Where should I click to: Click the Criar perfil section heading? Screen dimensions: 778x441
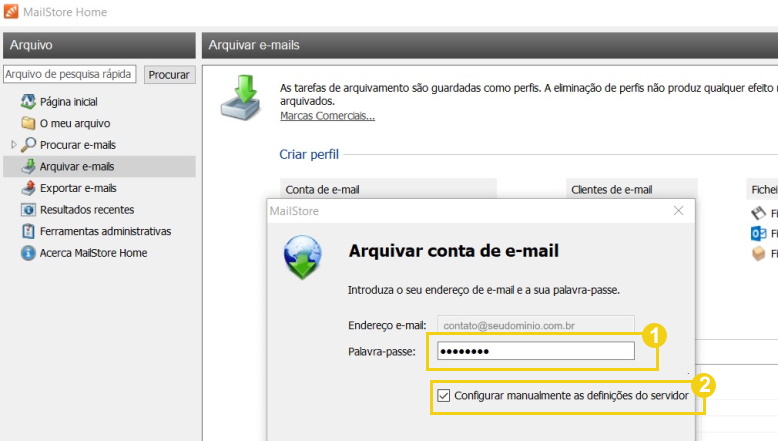pyautogui.click(x=309, y=154)
